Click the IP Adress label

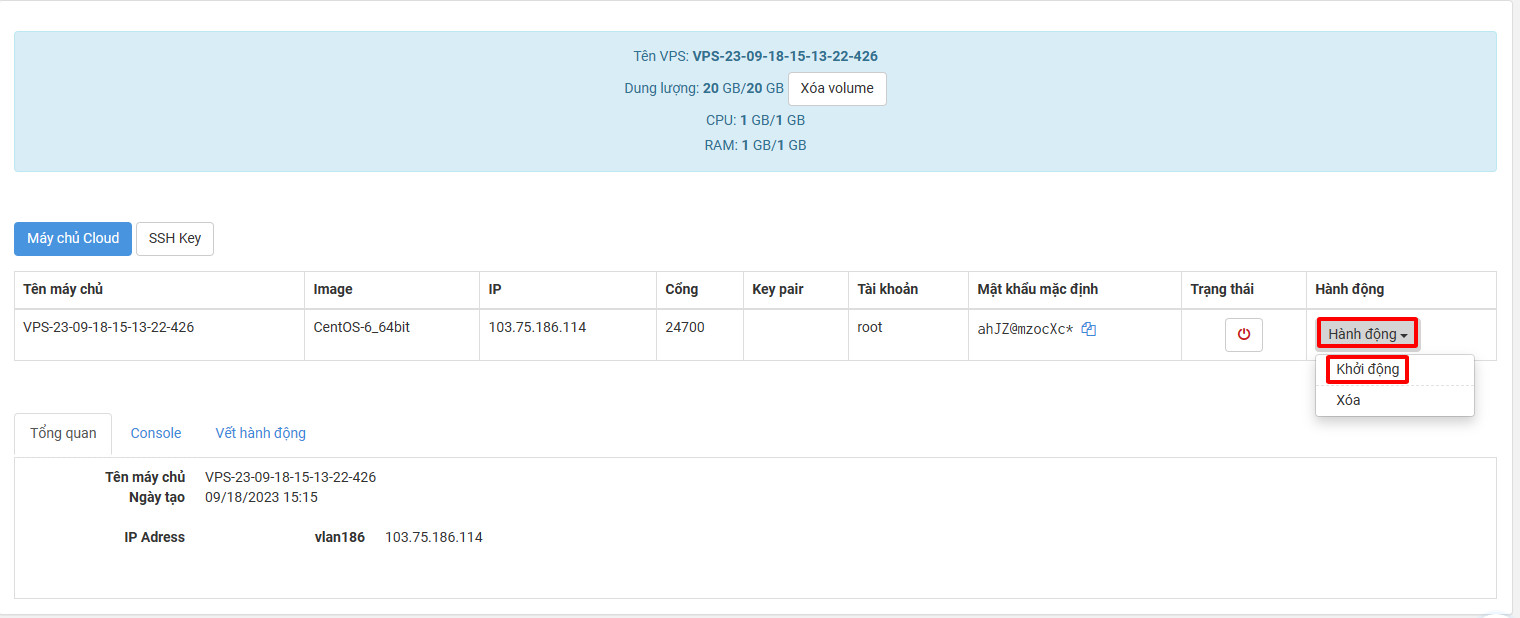coord(155,537)
